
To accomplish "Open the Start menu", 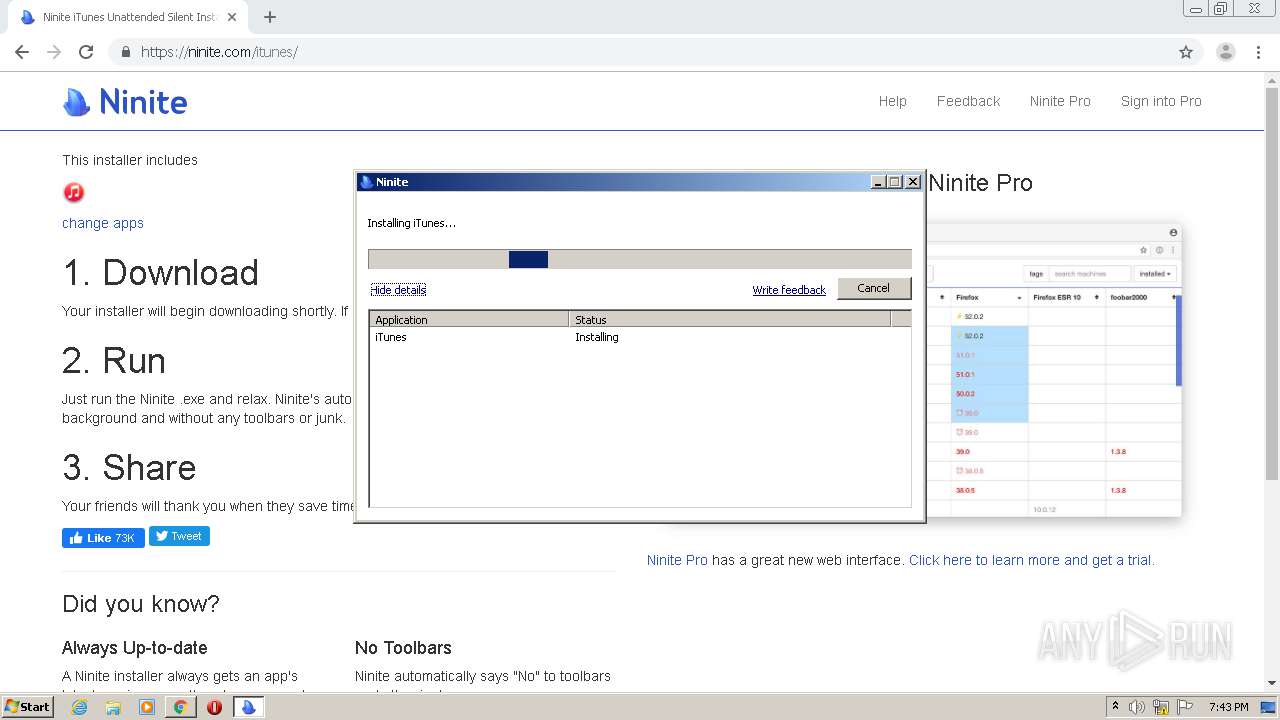I will [27, 707].
